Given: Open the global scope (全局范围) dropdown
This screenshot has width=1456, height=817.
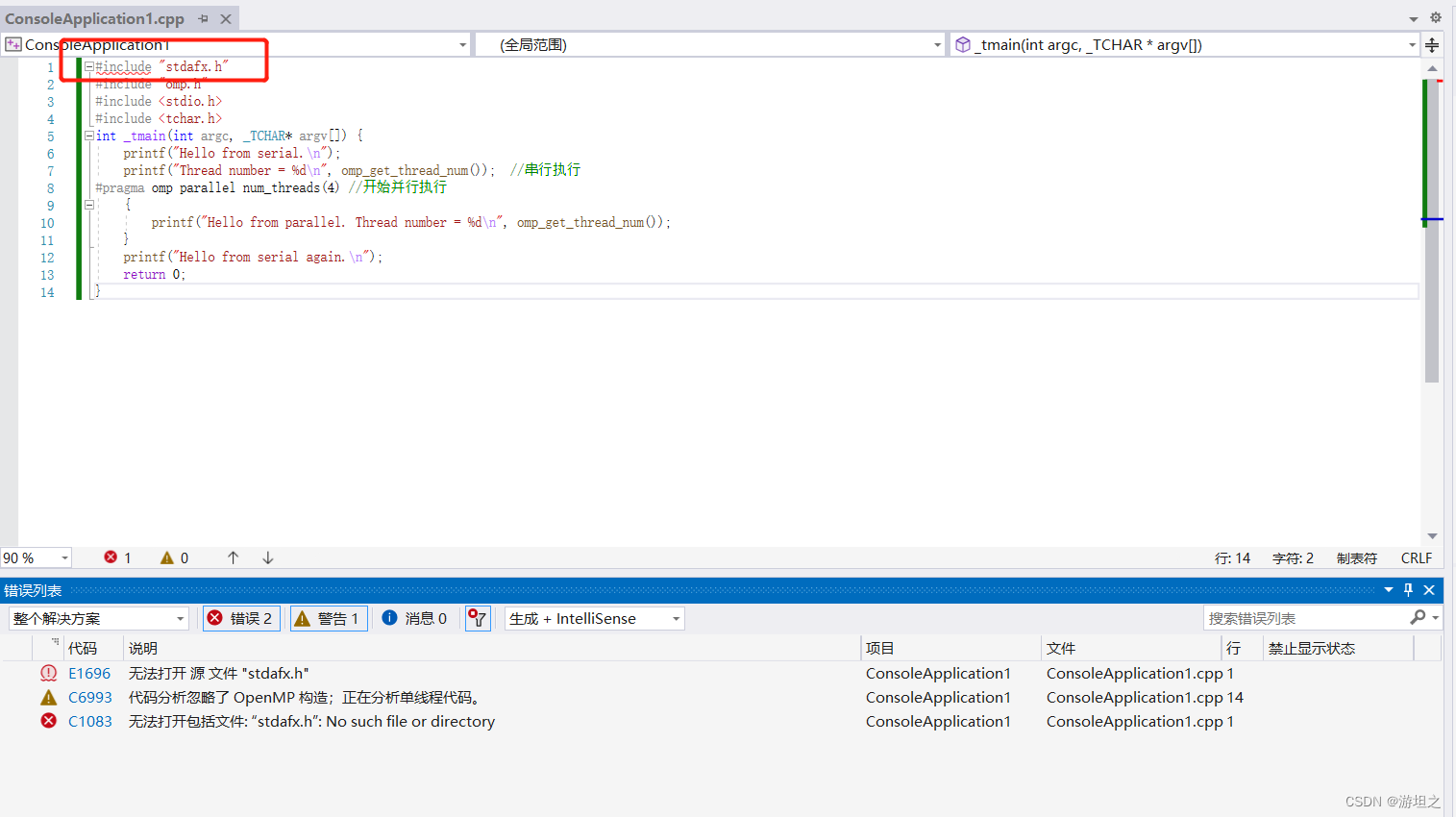Looking at the screenshot, I should (x=937, y=45).
